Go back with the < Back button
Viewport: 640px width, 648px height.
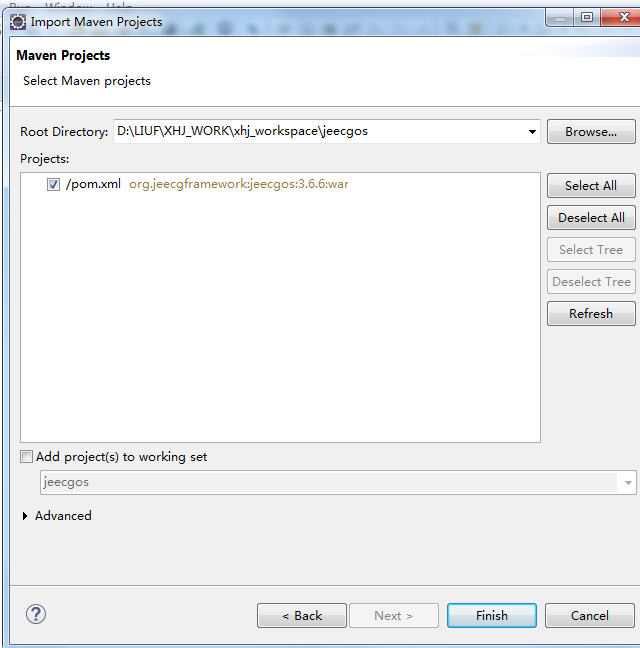(302, 615)
